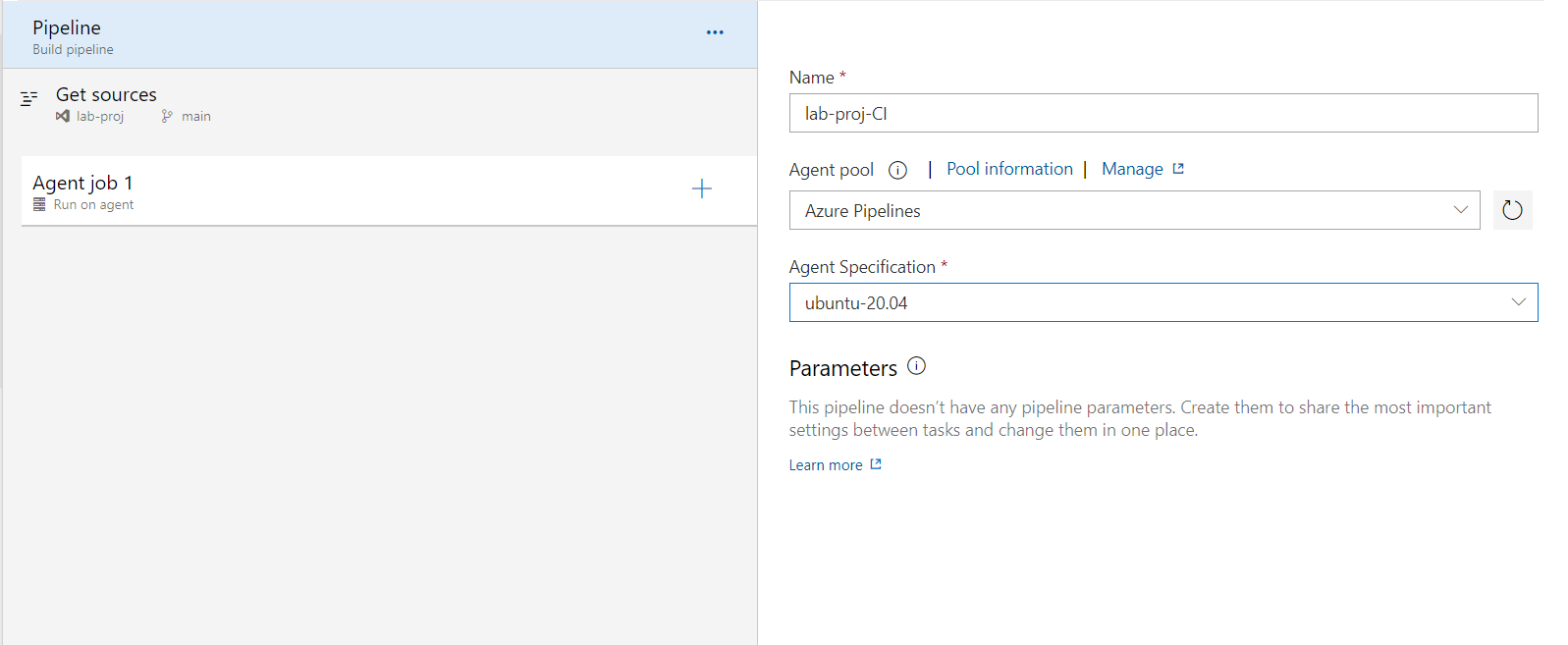Open the Pipeline more options ellipsis

pyautogui.click(x=715, y=32)
